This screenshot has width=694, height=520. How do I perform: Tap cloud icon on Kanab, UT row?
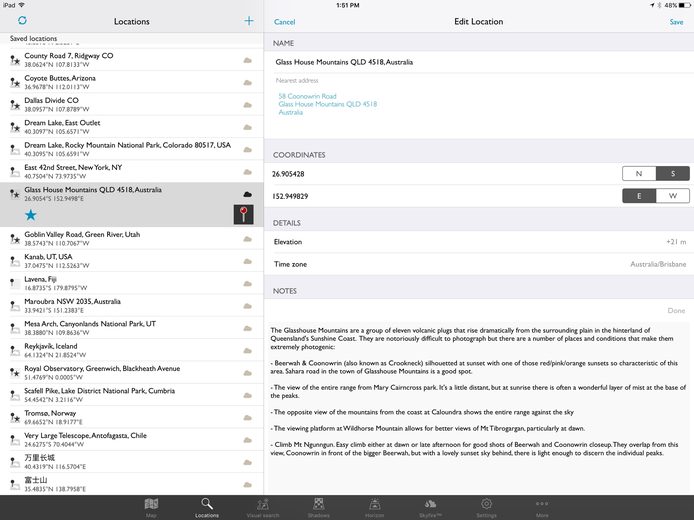point(247,261)
